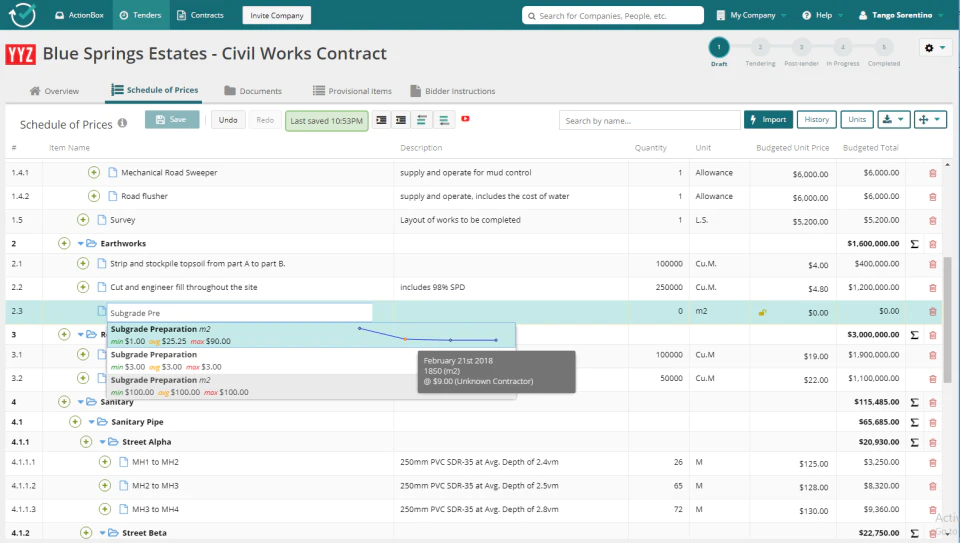The width and height of the screenshot is (960, 543).
Task: Click the Schedule of Prices info icon
Action: point(122,123)
